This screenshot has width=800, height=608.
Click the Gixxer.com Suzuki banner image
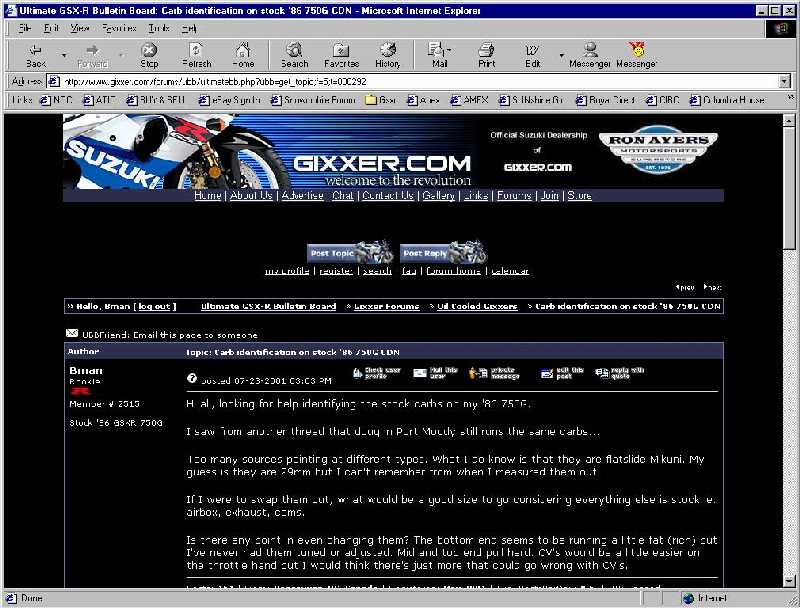tap(267, 151)
